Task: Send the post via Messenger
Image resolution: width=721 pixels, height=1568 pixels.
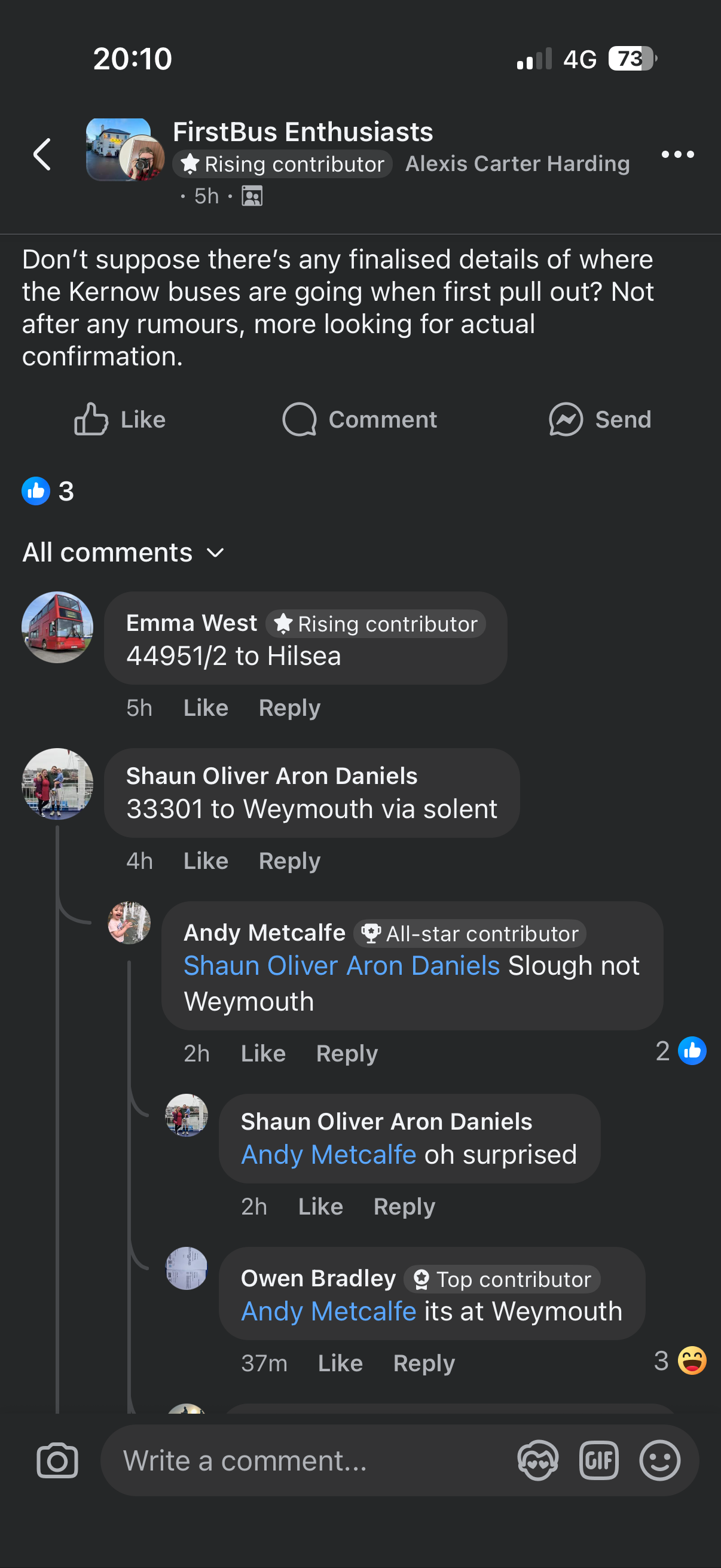Action: coord(600,419)
